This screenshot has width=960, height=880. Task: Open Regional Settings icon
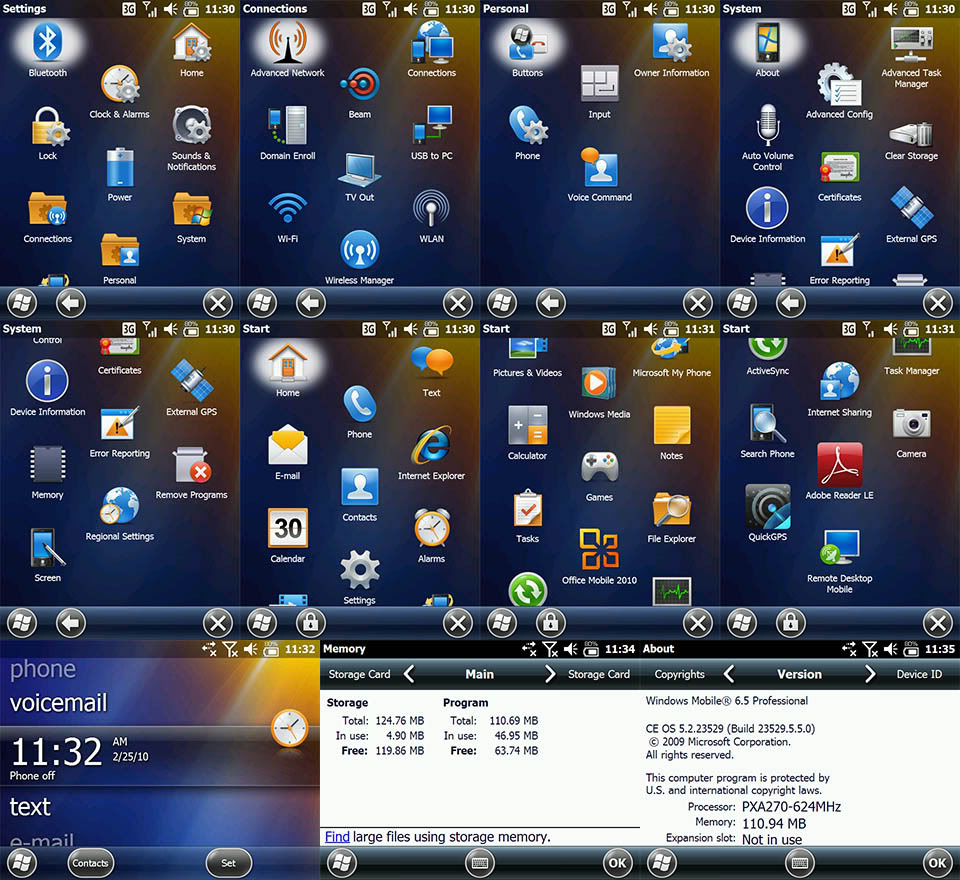pyautogui.click(x=120, y=506)
